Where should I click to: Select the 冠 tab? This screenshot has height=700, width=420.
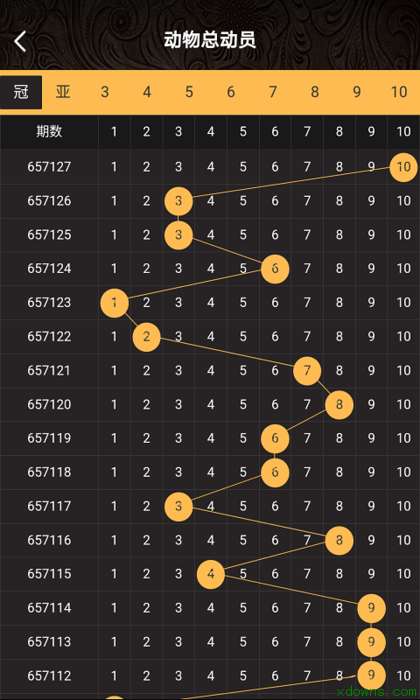(x=21, y=92)
